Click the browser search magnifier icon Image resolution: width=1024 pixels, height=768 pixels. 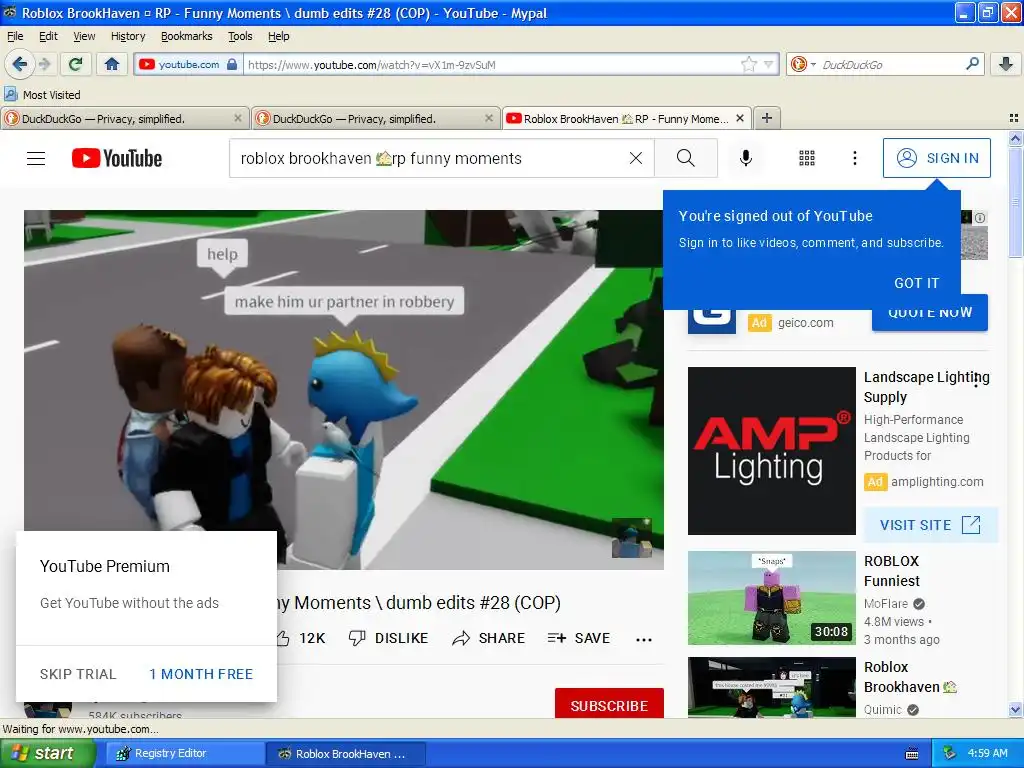(972, 64)
